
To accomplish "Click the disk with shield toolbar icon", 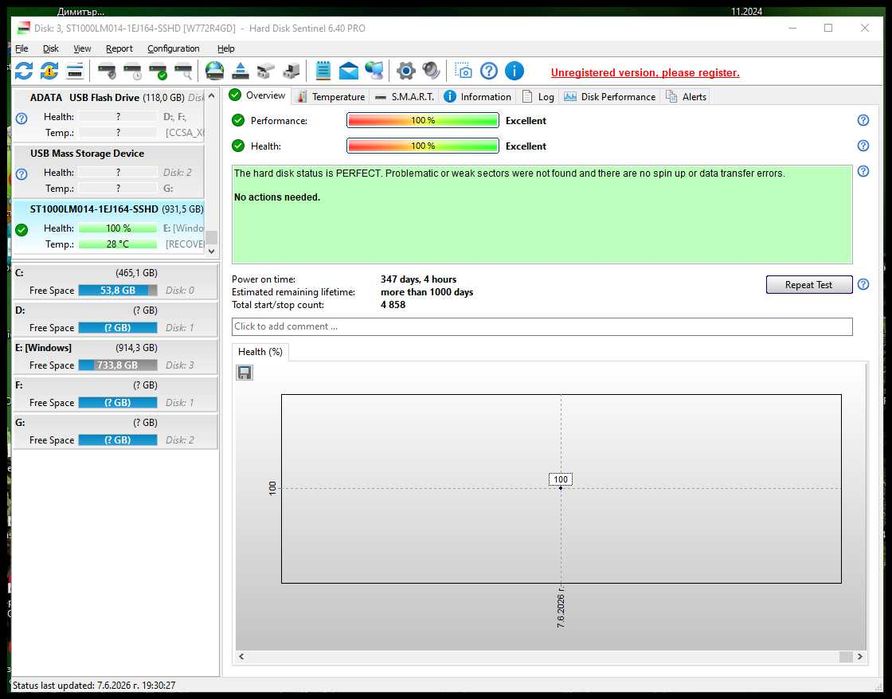I will (106, 72).
